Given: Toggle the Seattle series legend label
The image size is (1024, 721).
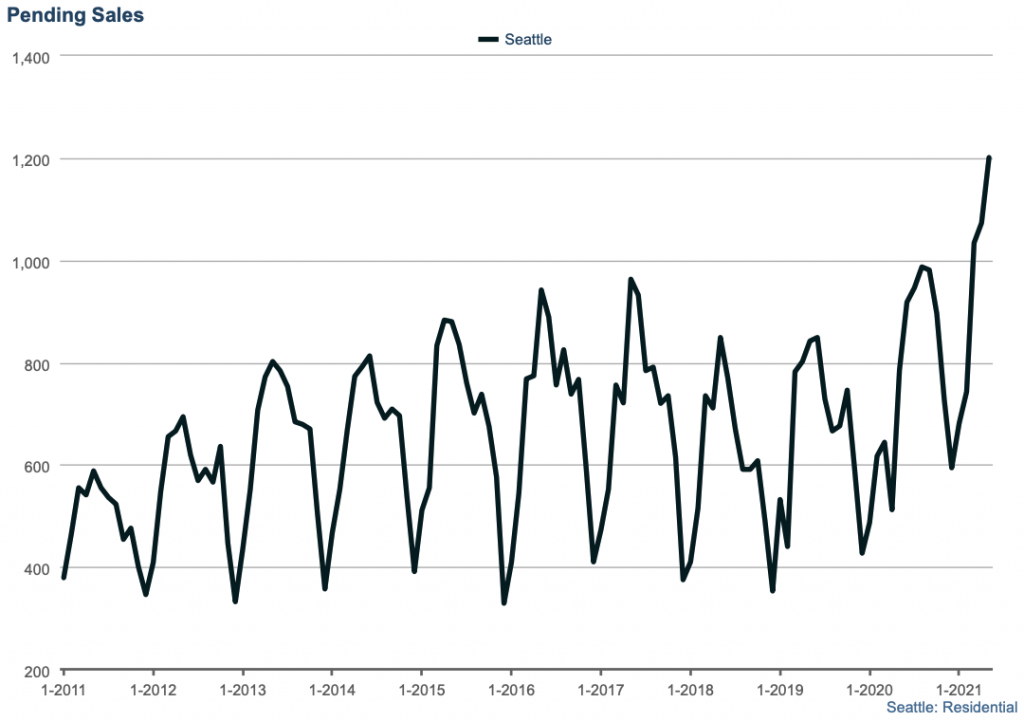Looking at the screenshot, I should pos(528,40).
